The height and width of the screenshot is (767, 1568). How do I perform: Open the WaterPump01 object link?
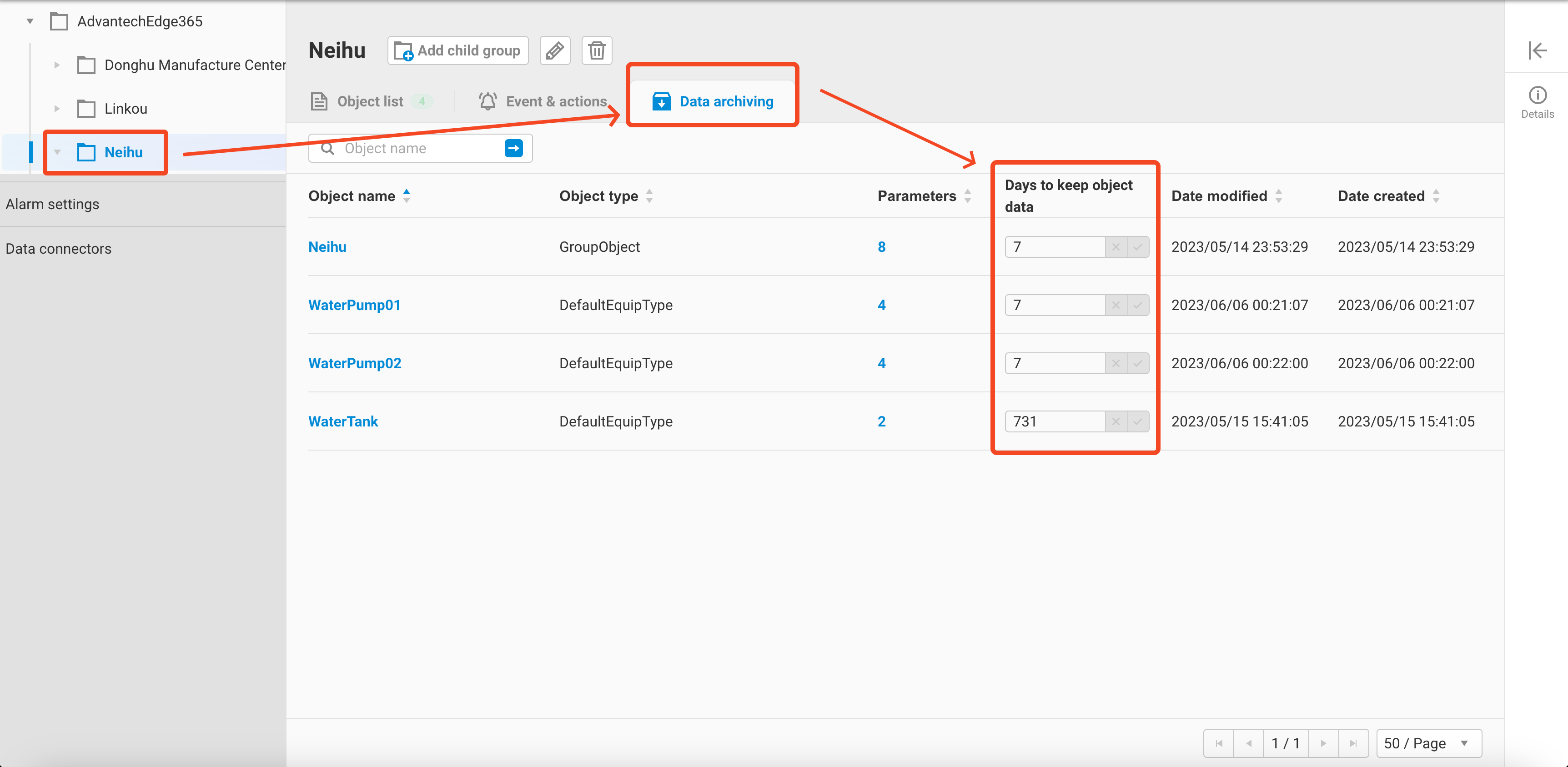[354, 305]
